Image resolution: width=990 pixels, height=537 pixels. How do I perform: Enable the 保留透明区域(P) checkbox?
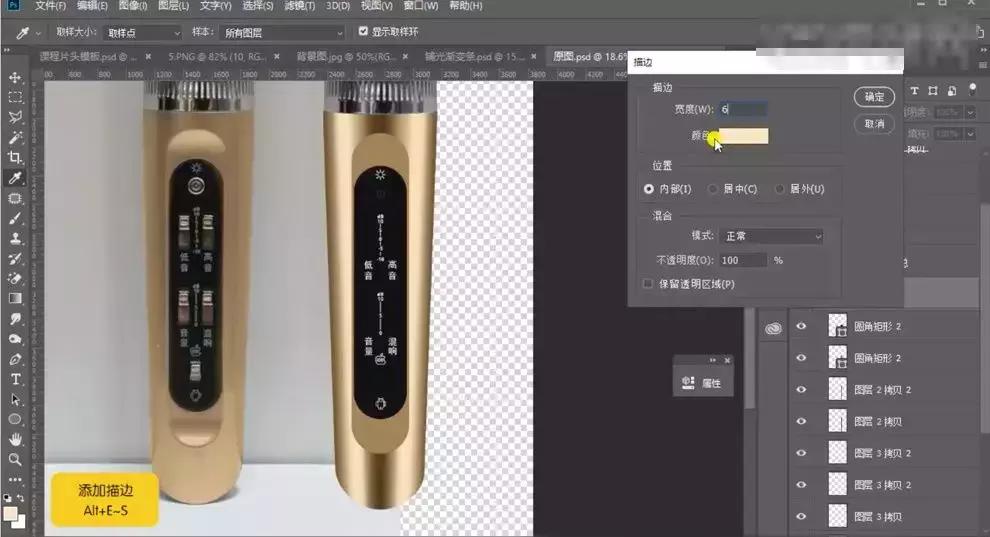tap(647, 284)
